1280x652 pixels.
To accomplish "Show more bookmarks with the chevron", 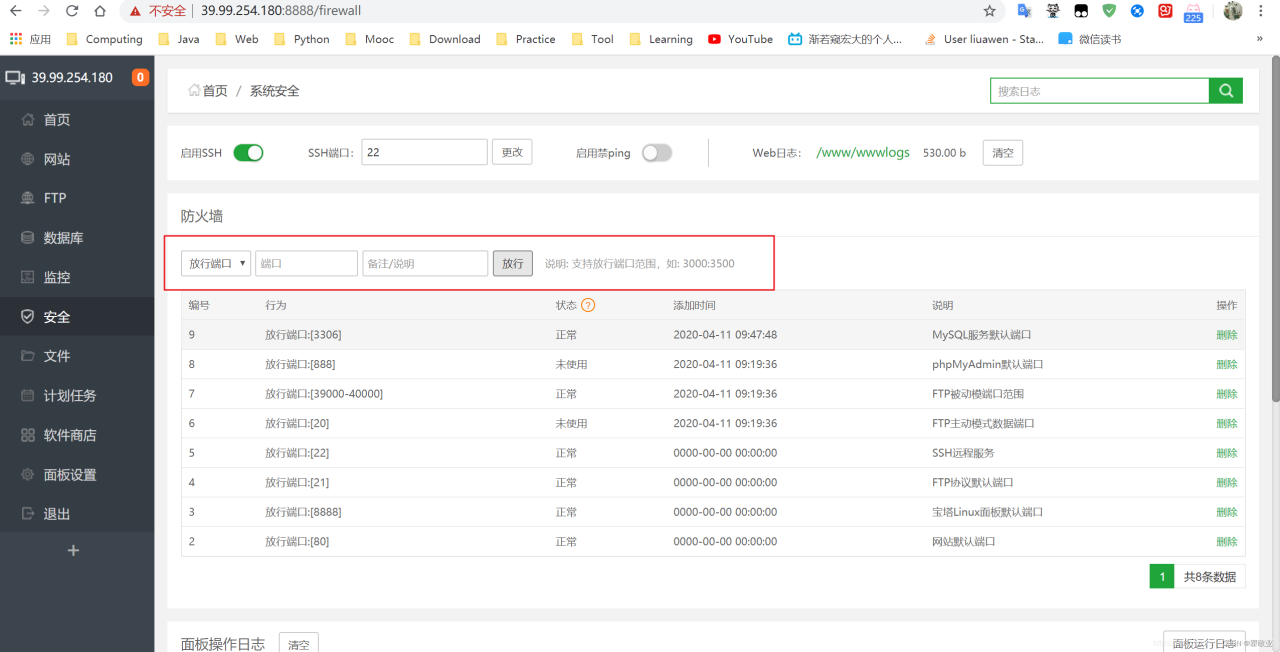I will [x=1259, y=39].
